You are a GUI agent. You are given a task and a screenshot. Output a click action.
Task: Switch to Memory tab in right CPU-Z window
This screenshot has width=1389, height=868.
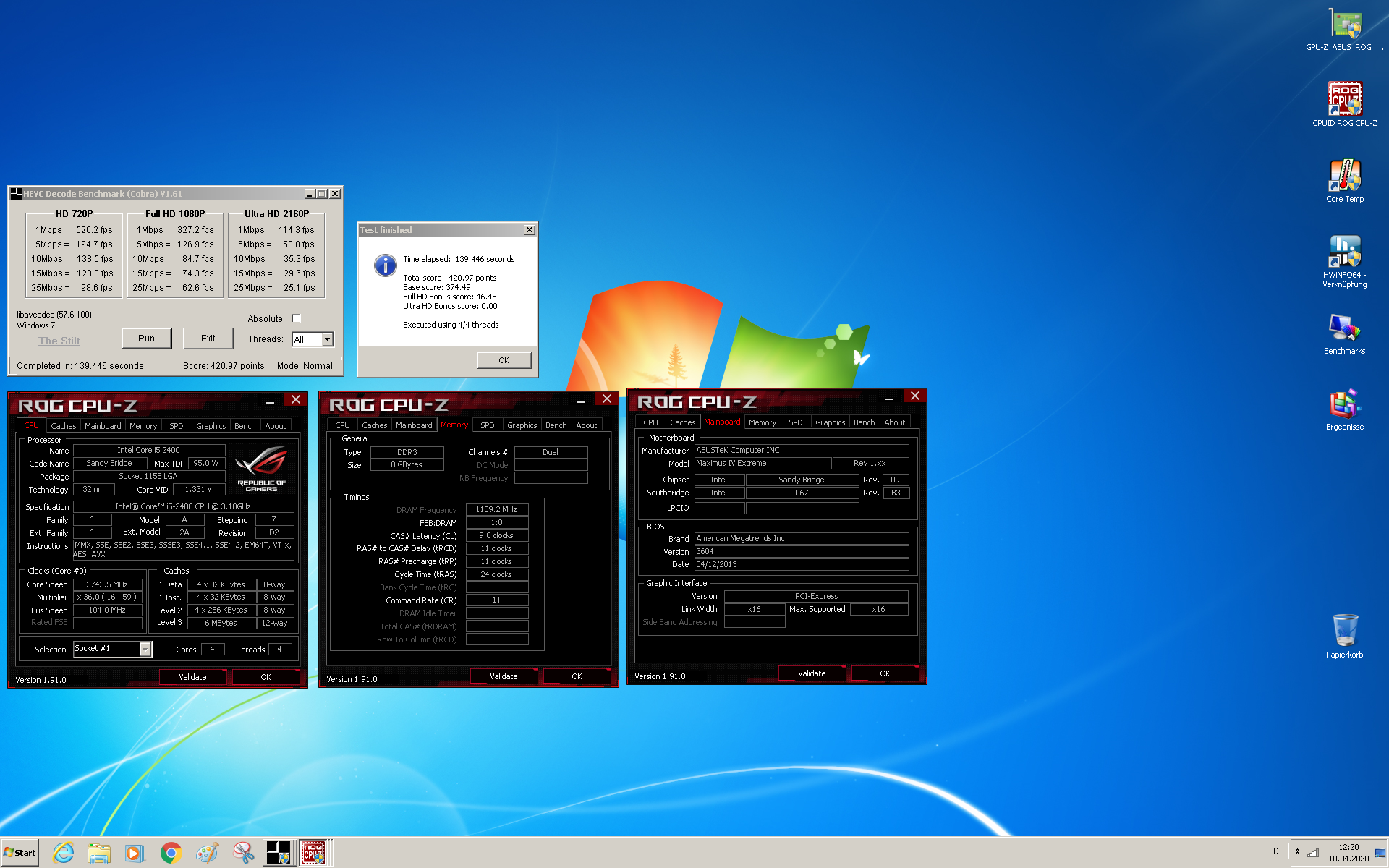pyautogui.click(x=763, y=422)
